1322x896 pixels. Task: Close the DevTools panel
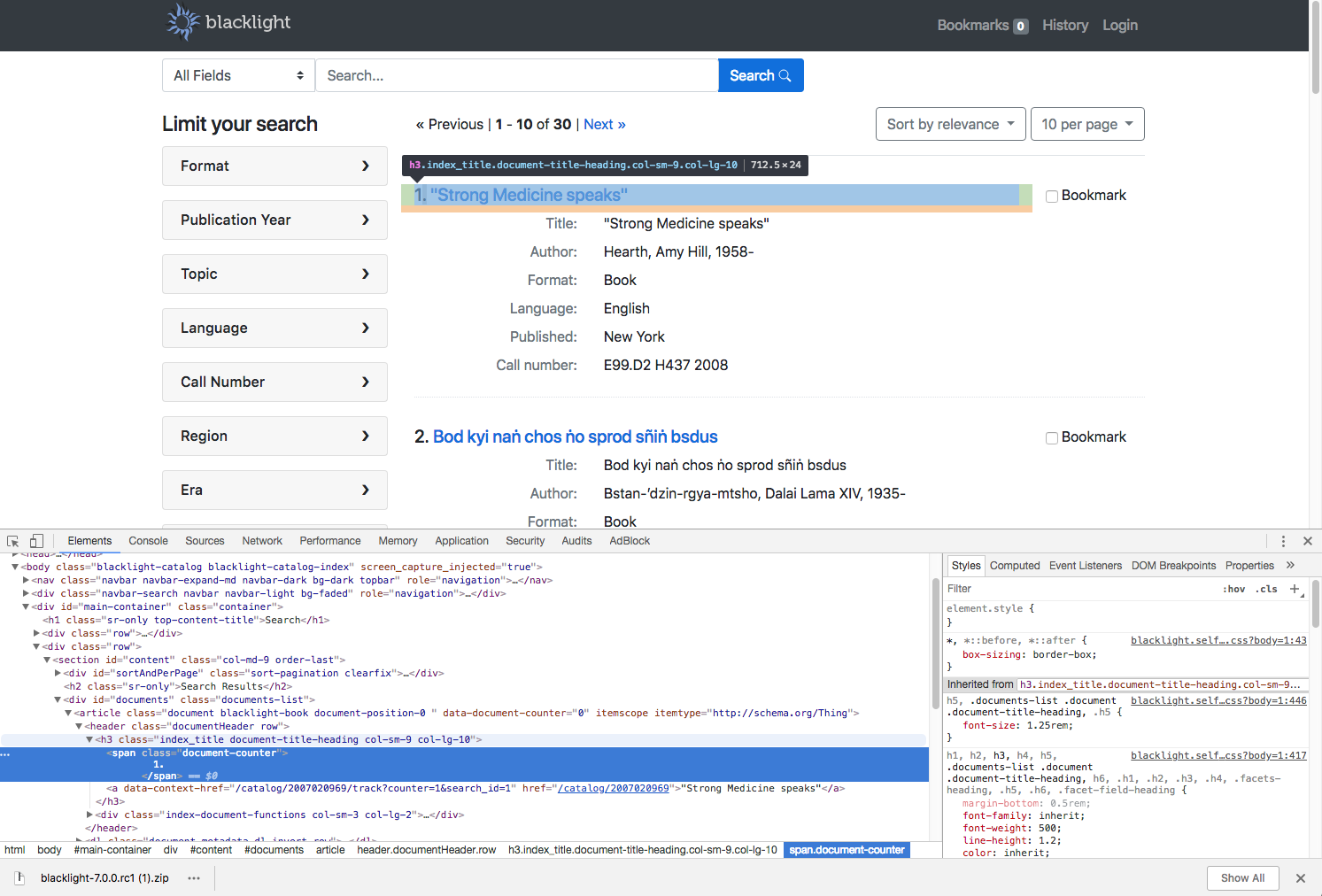pos(1308,541)
